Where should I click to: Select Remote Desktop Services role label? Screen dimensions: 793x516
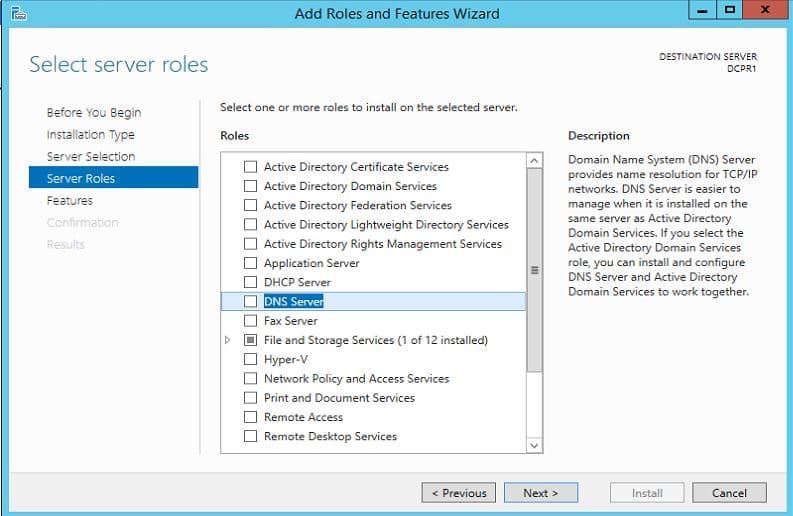330,436
